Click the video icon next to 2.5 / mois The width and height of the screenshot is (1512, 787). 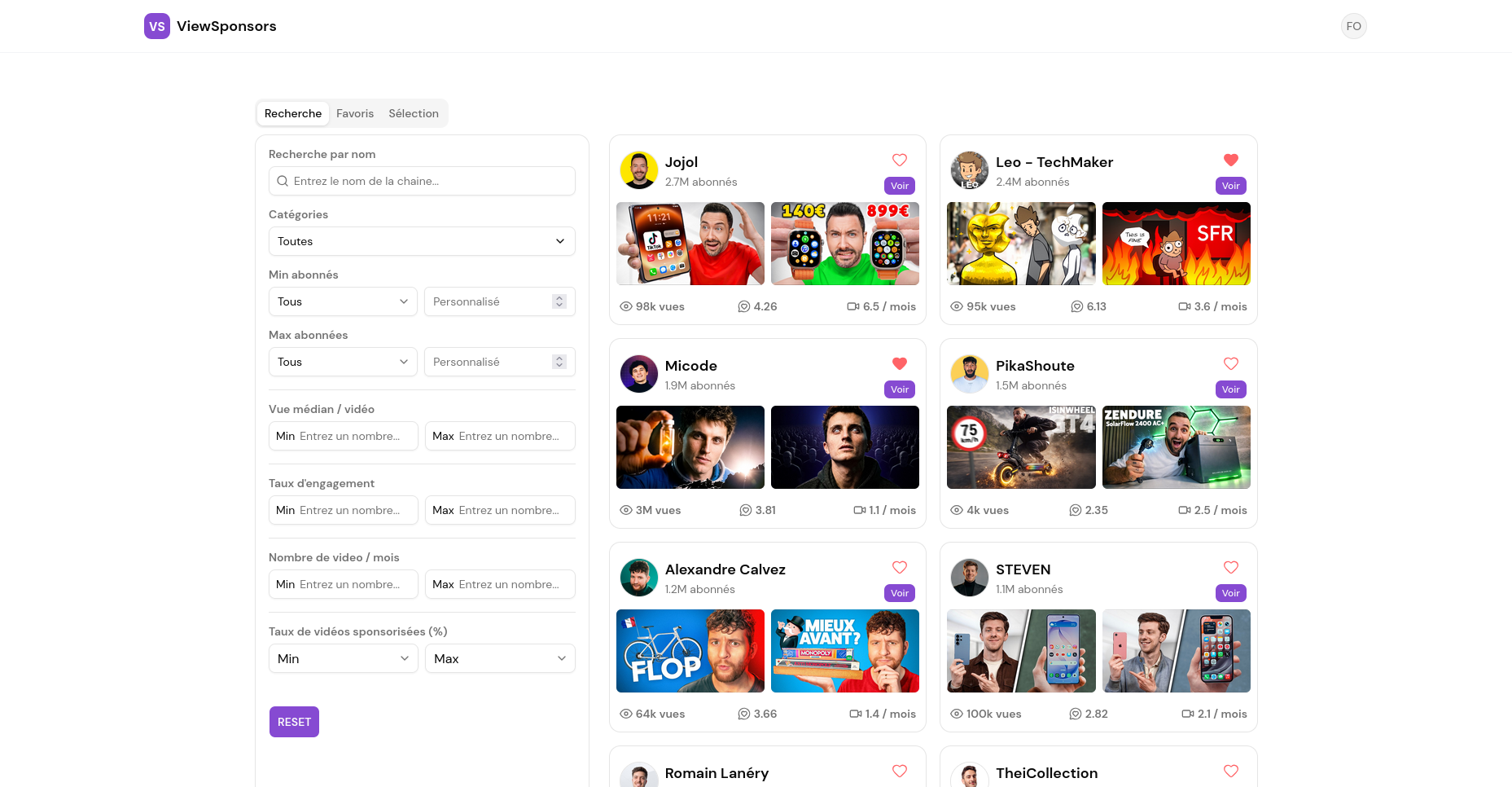[x=1185, y=510]
